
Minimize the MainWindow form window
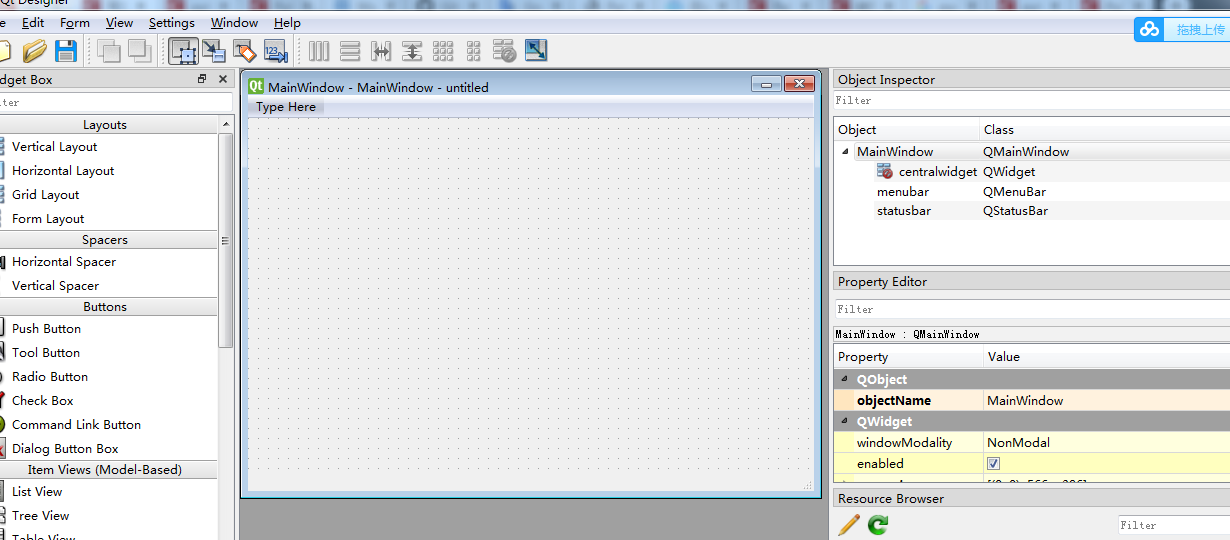[766, 85]
